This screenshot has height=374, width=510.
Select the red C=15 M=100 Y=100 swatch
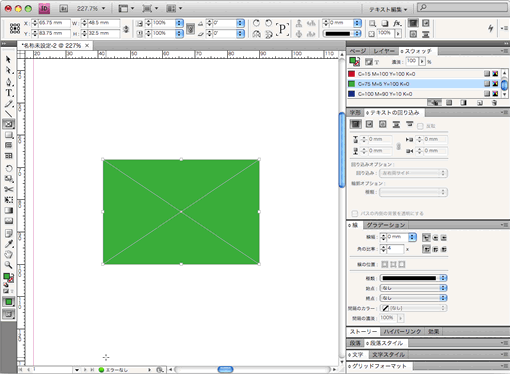423,74
